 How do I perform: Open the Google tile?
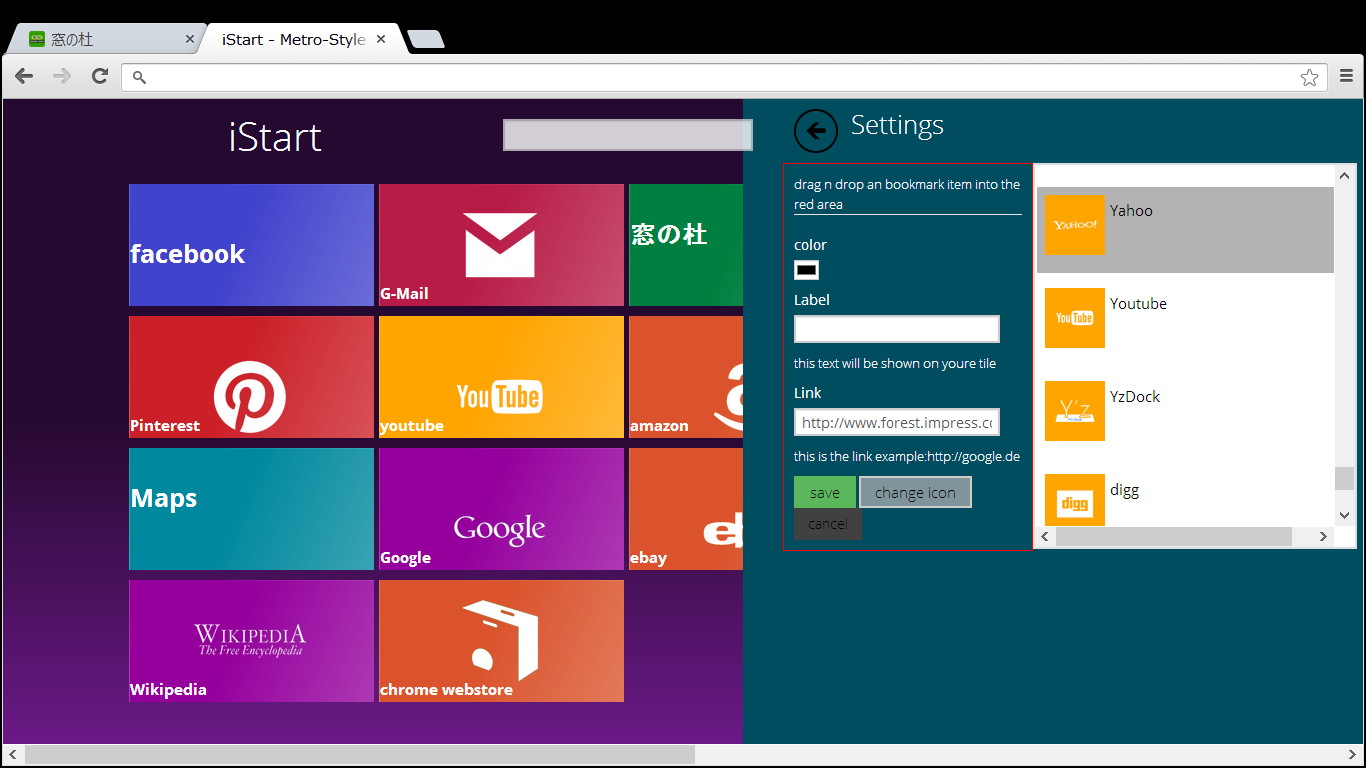click(x=501, y=509)
